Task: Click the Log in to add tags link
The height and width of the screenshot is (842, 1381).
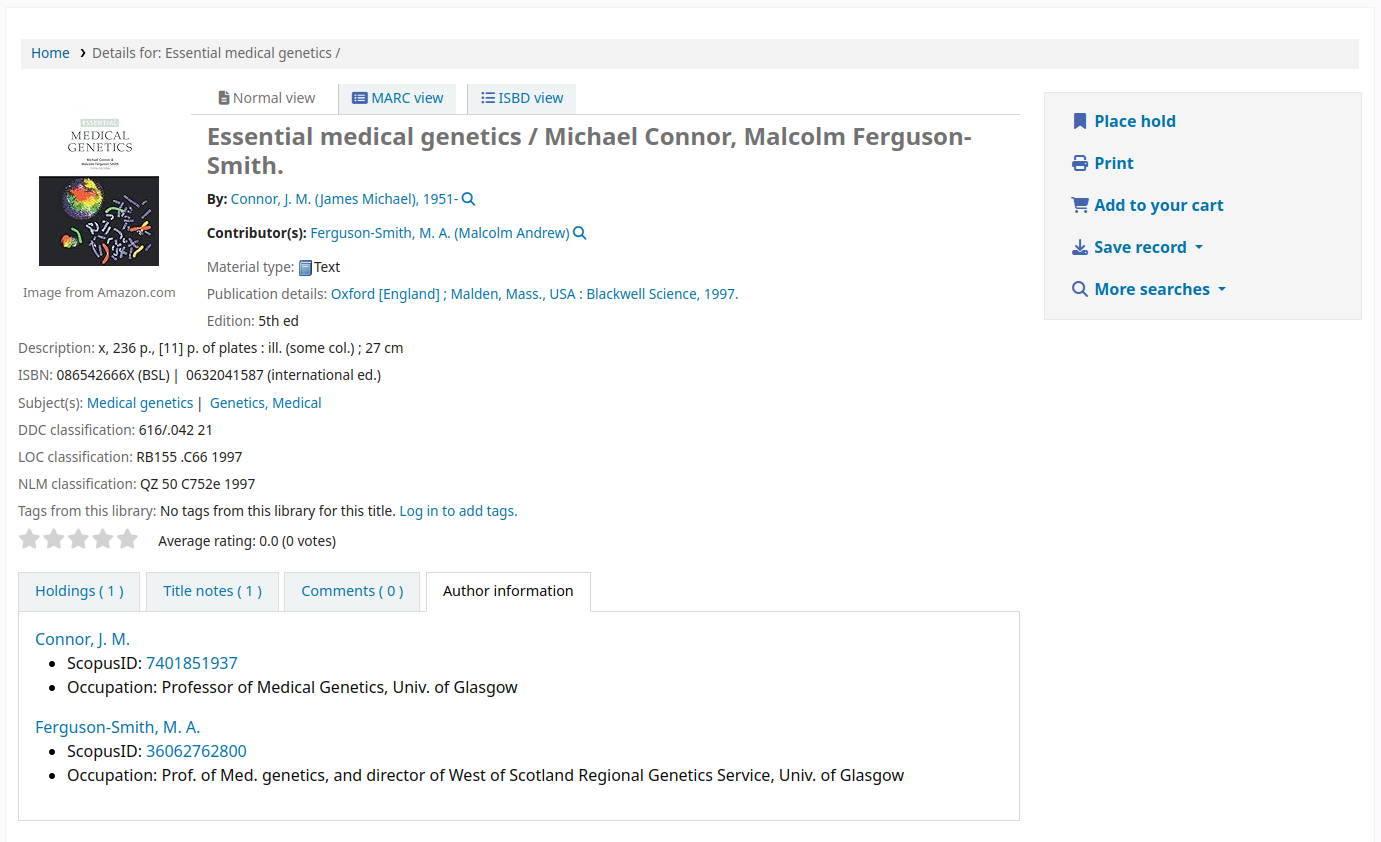Action: [x=458, y=510]
